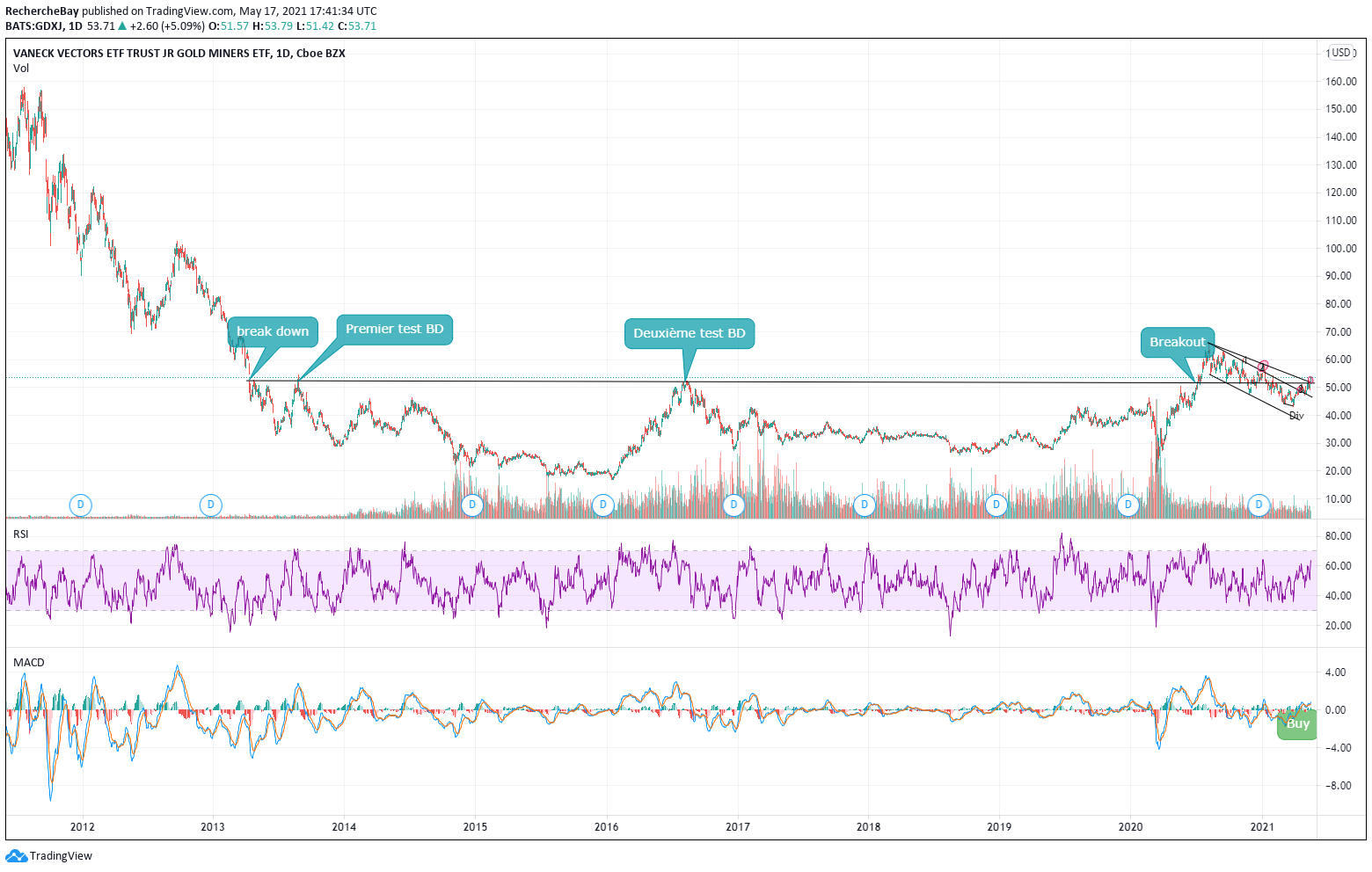Click the dividend marker near 2016
The width and height of the screenshot is (1372, 872).
point(602,505)
